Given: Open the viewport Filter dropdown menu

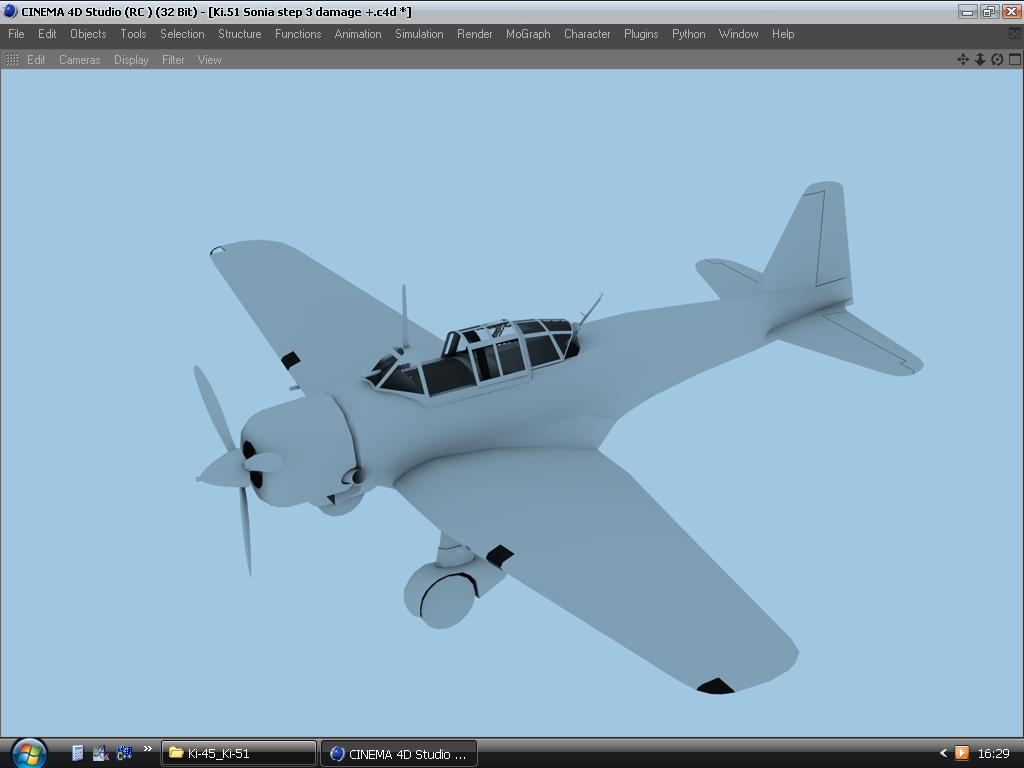Looking at the screenshot, I should tap(173, 60).
